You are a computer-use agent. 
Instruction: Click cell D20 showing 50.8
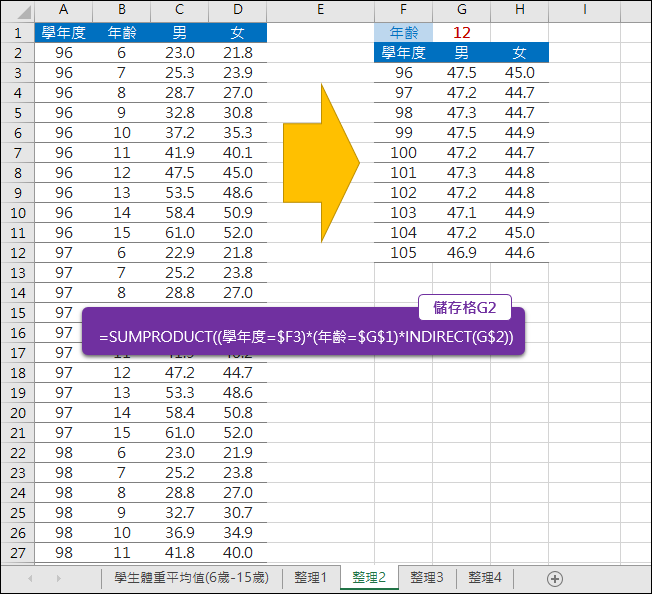pos(237,413)
